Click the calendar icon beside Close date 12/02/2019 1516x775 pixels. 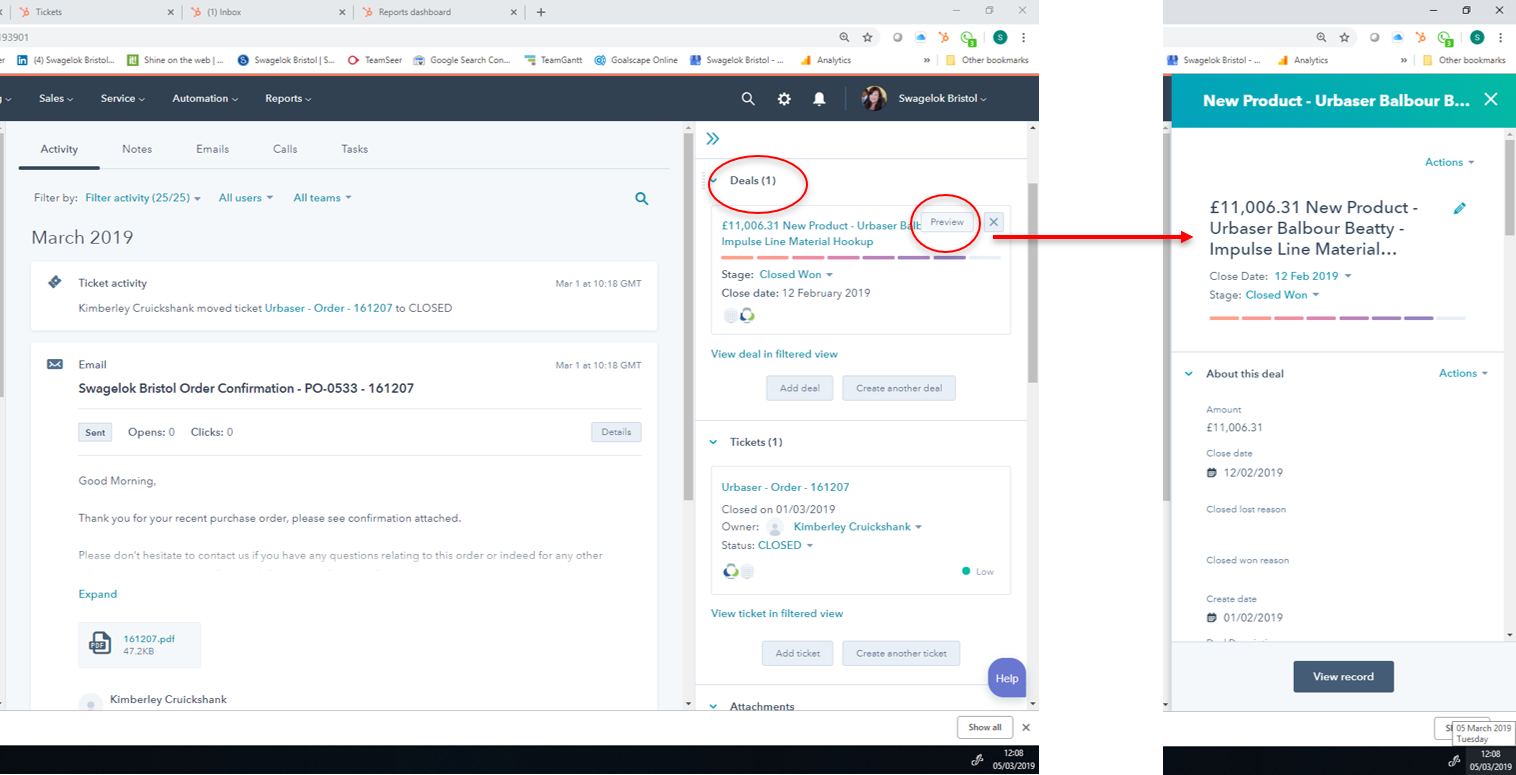(1212, 472)
